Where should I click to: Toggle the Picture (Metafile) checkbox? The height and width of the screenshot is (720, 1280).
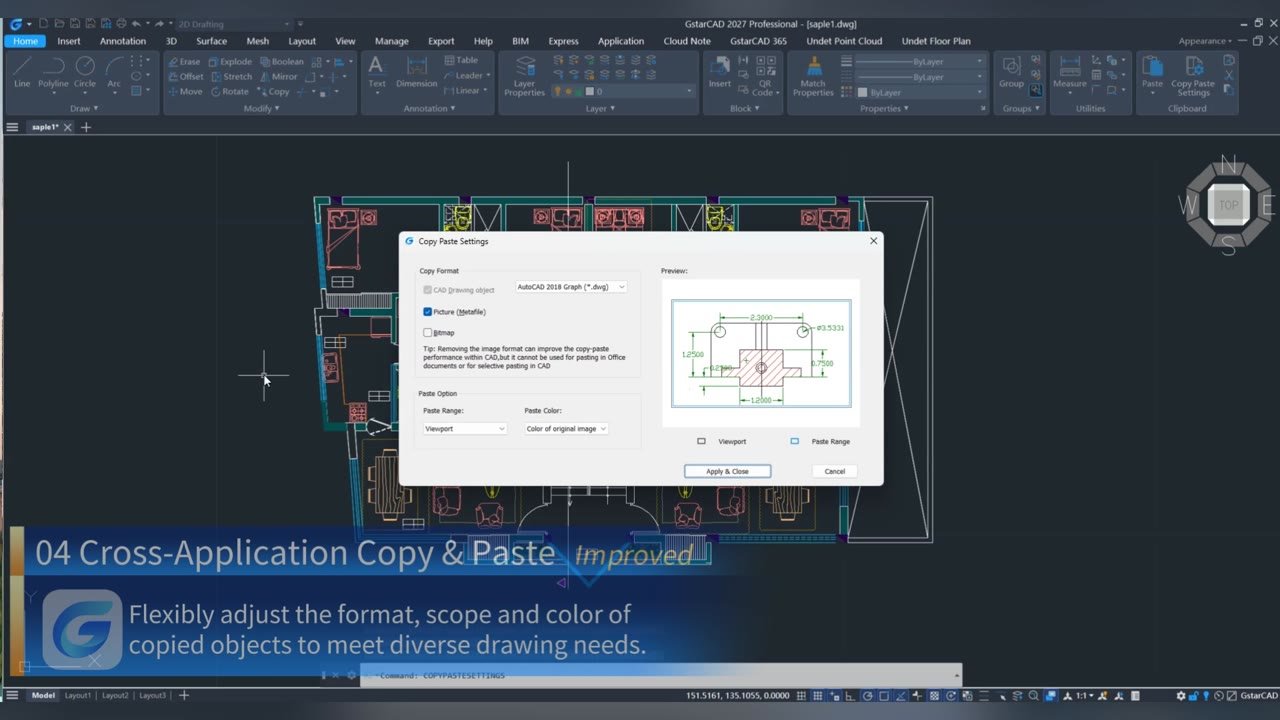point(428,312)
